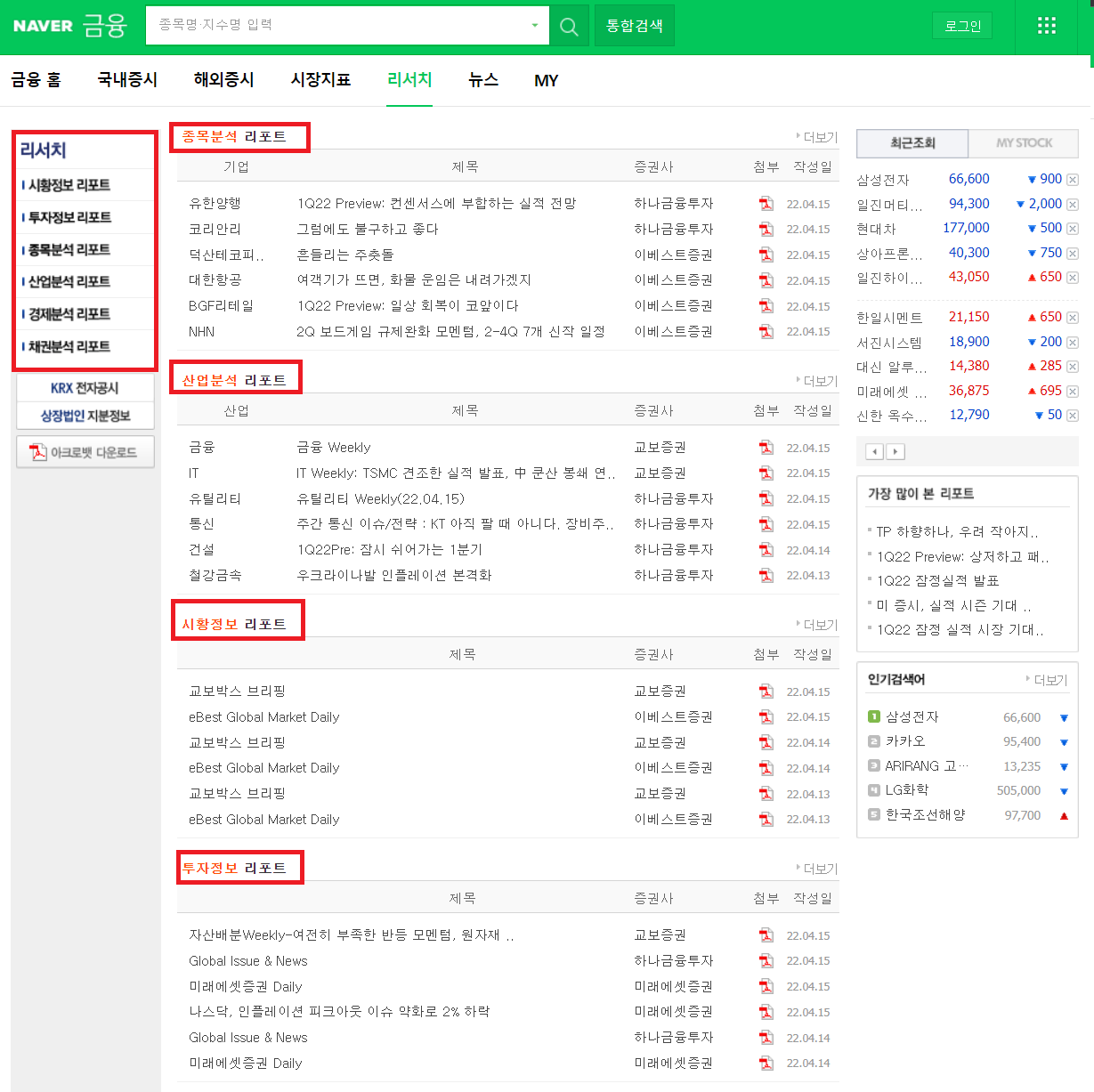Open 시장지표 menu
The width and height of the screenshot is (1094, 1092).
pyautogui.click(x=320, y=80)
